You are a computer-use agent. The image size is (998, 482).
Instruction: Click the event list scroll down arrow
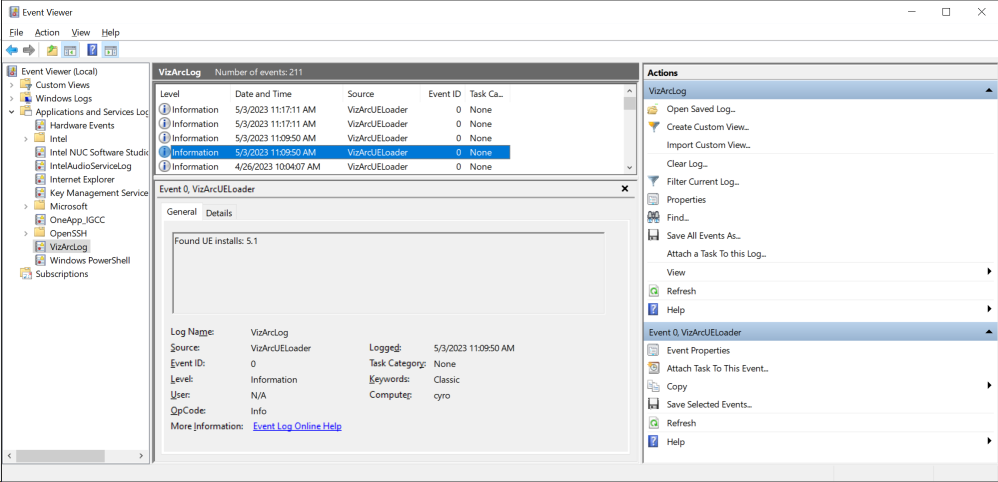click(x=630, y=167)
